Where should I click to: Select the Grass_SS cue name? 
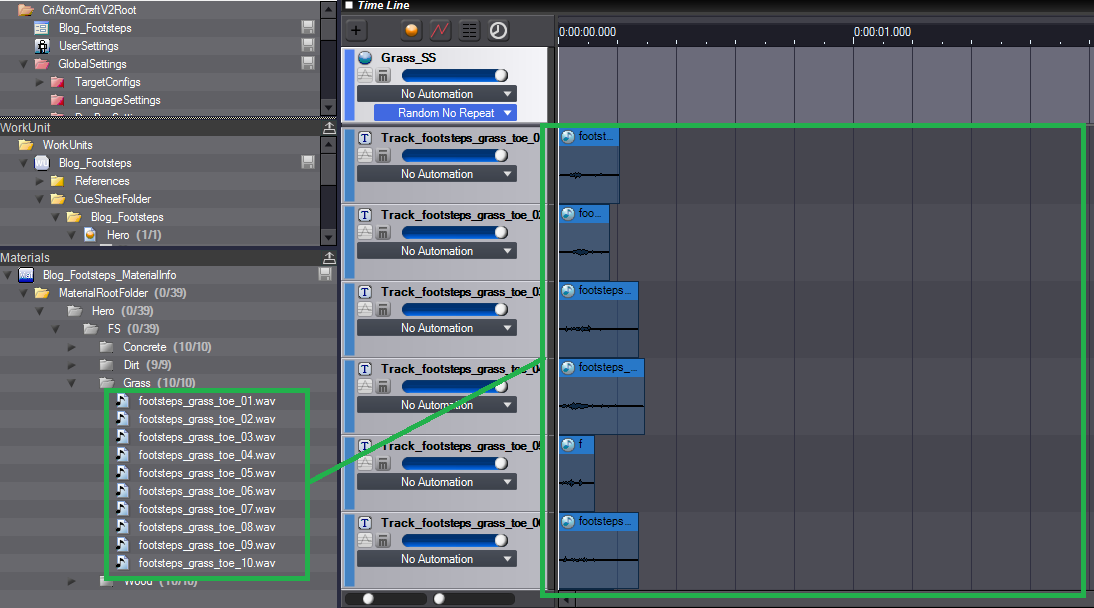click(x=408, y=57)
